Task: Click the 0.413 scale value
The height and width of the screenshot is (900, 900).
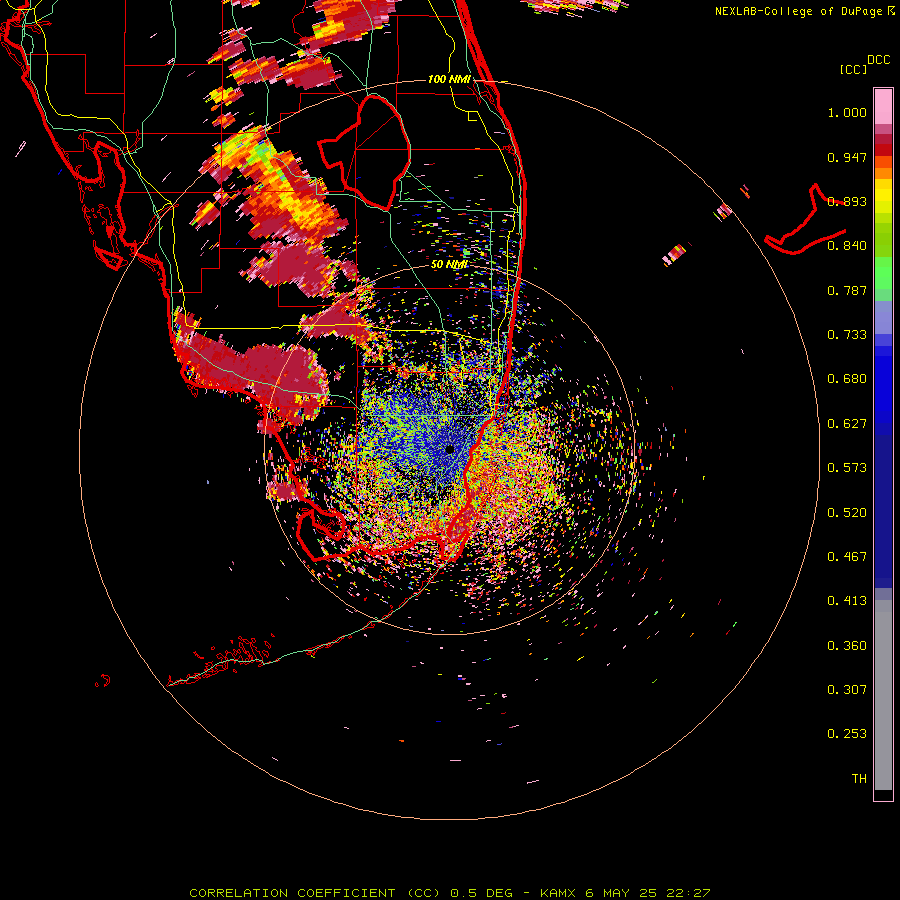Action: (x=847, y=601)
